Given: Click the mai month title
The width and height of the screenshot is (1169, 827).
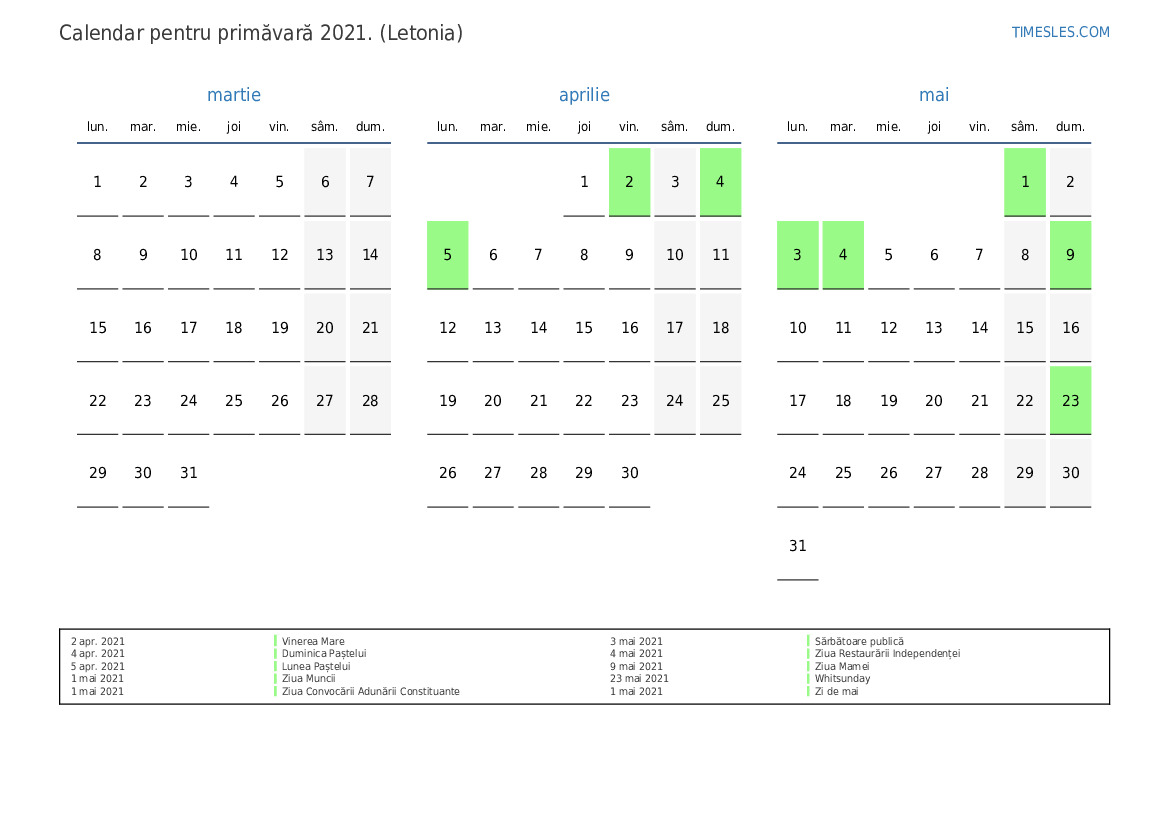Looking at the screenshot, I should pyautogui.click(x=934, y=95).
